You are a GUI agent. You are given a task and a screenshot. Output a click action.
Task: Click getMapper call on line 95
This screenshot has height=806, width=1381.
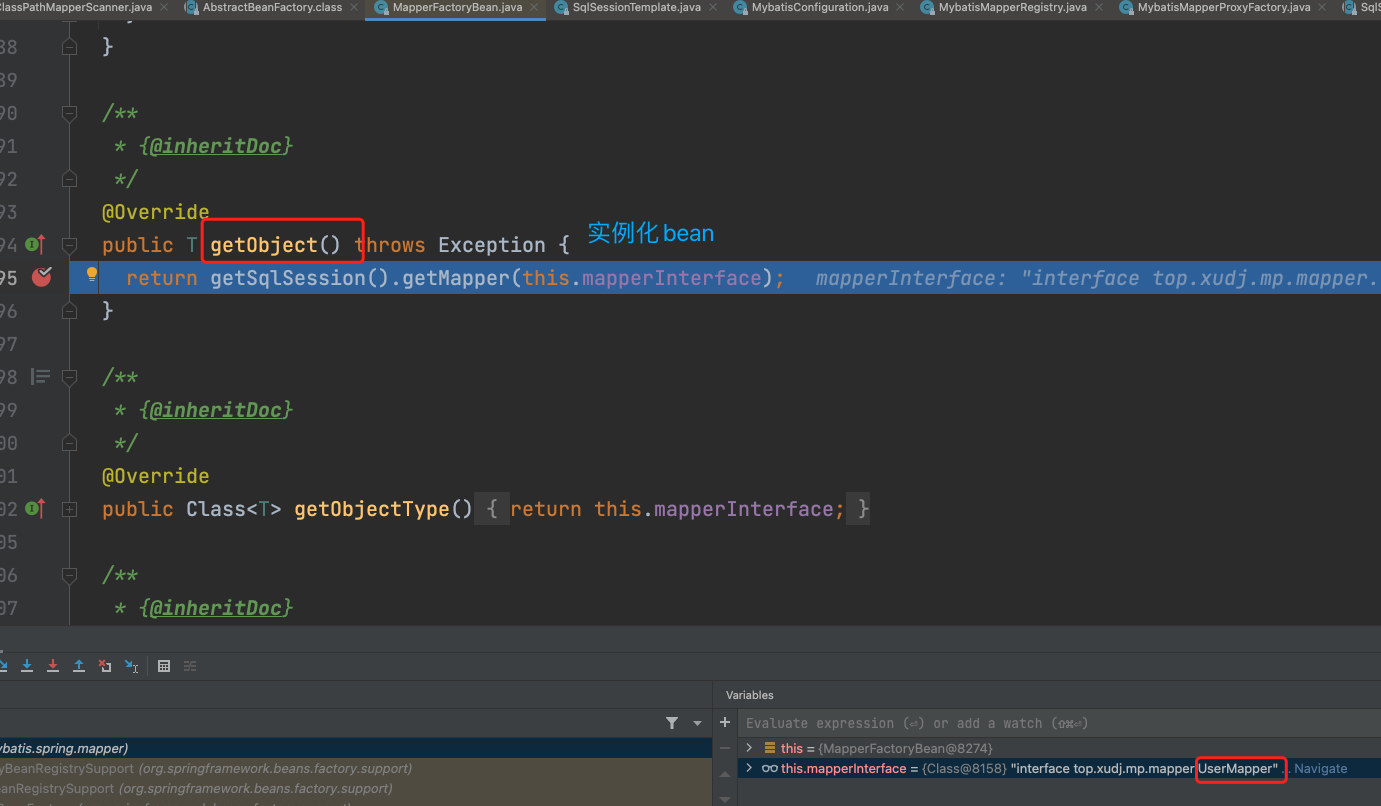(456, 278)
